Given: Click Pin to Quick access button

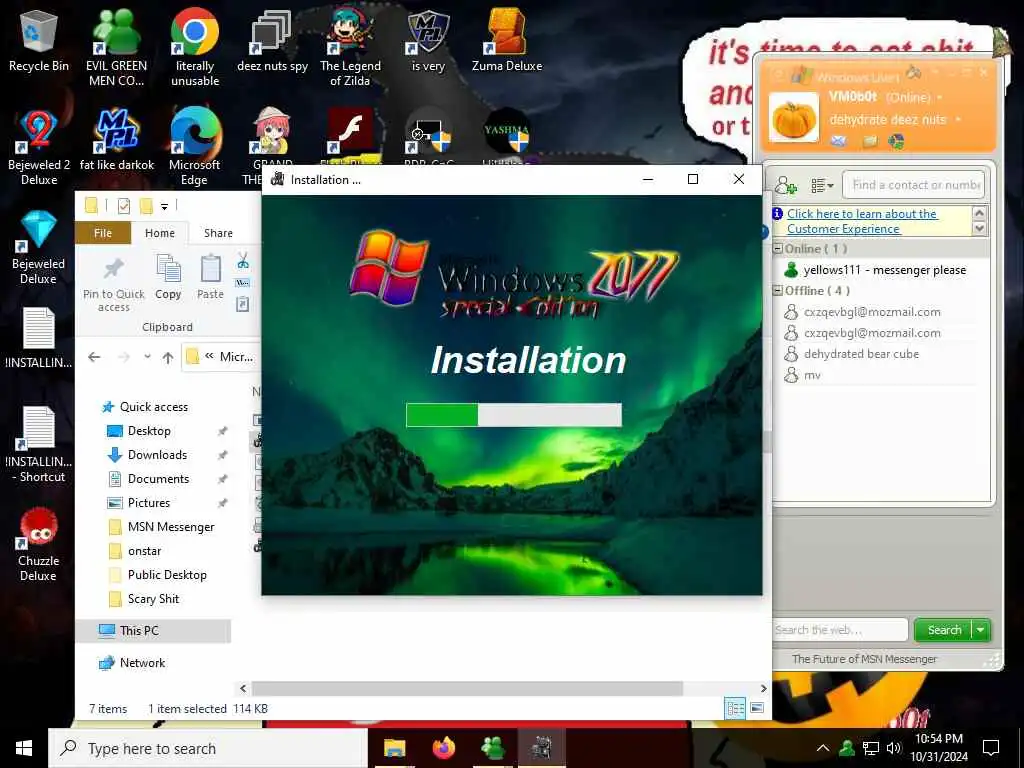Looking at the screenshot, I should coord(114,283).
